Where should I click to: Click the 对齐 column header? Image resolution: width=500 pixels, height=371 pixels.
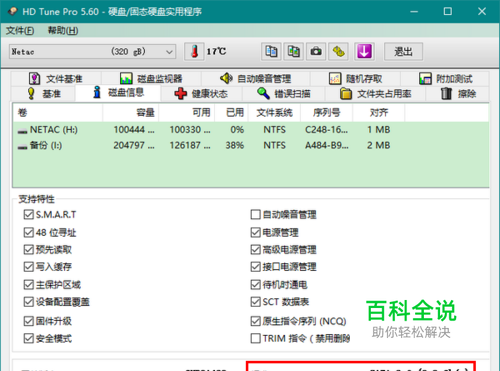tap(379, 112)
